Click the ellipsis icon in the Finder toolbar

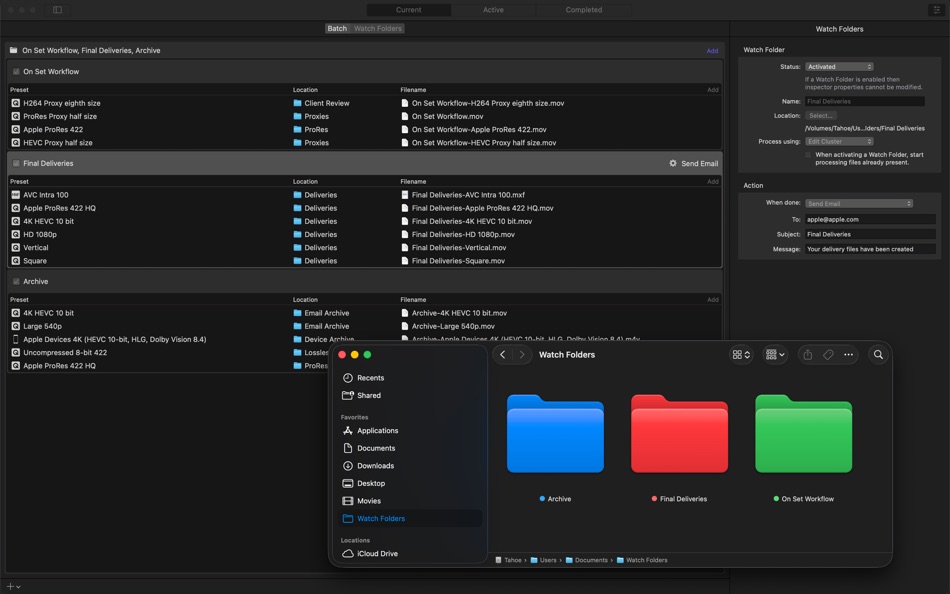click(x=848, y=355)
